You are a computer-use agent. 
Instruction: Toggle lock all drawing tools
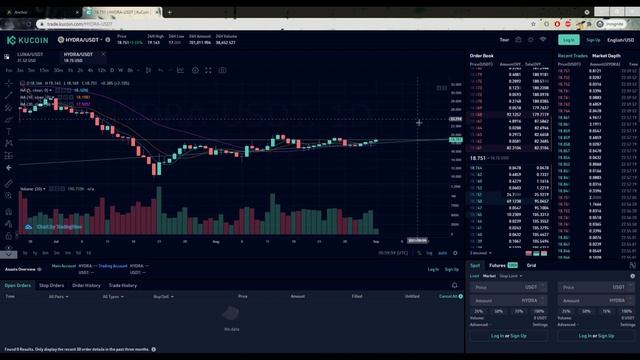point(9,236)
